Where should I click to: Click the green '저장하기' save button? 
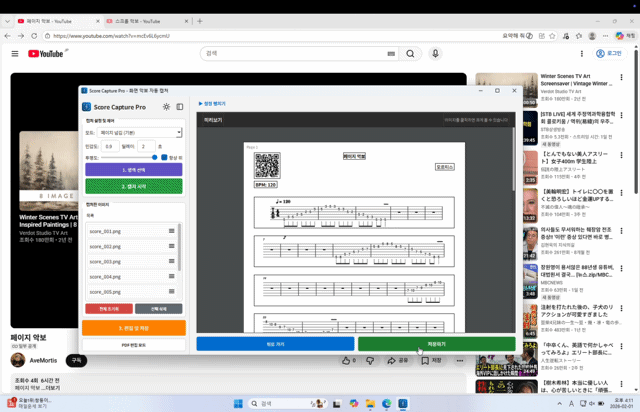[x=436, y=343]
